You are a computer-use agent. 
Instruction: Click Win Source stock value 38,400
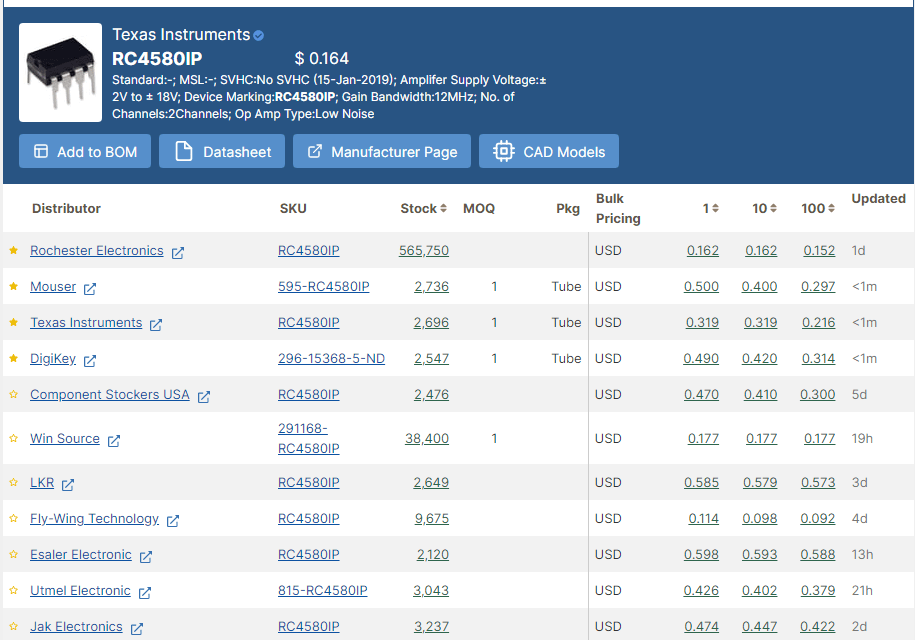pos(427,438)
